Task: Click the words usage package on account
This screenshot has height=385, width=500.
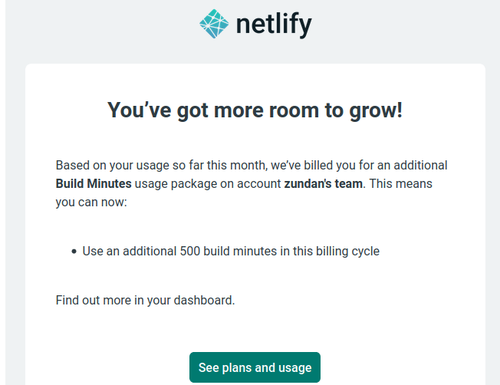Action: click(208, 184)
